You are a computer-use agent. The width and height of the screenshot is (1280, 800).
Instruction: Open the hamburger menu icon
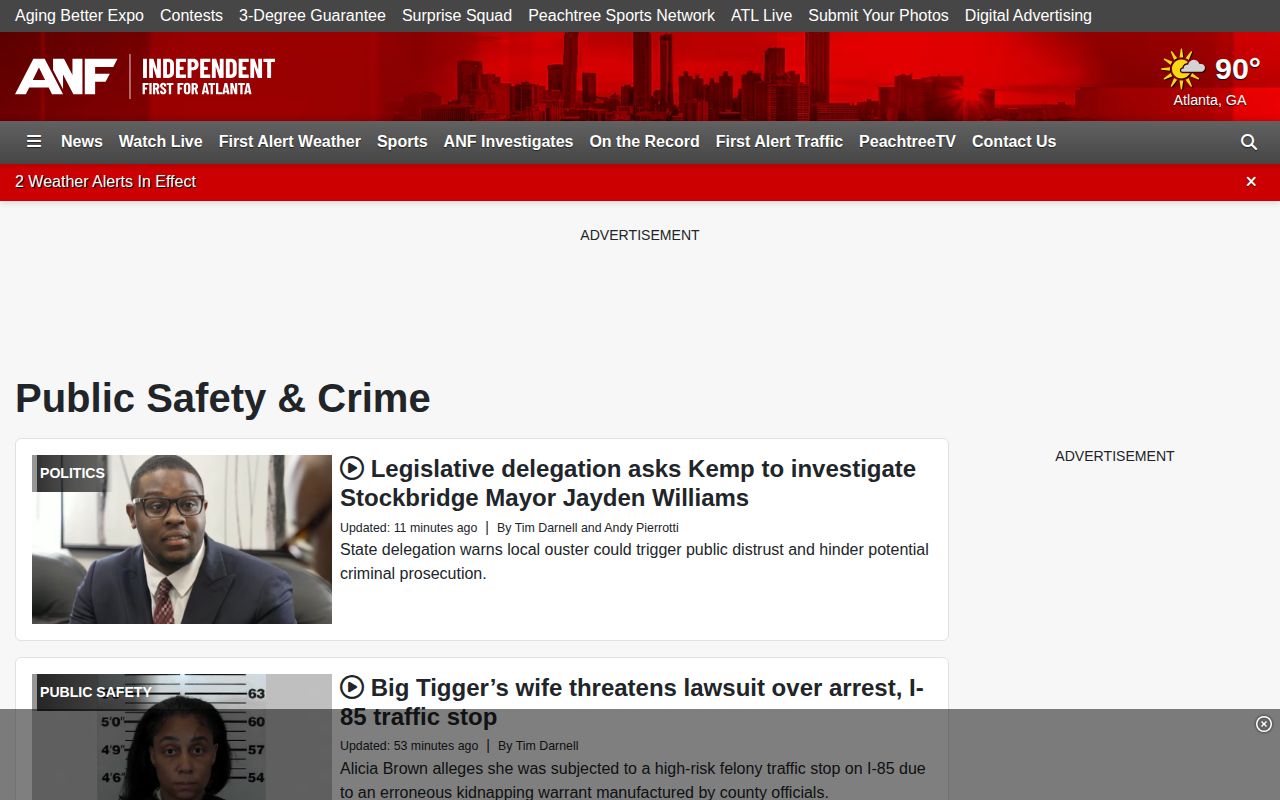34,142
